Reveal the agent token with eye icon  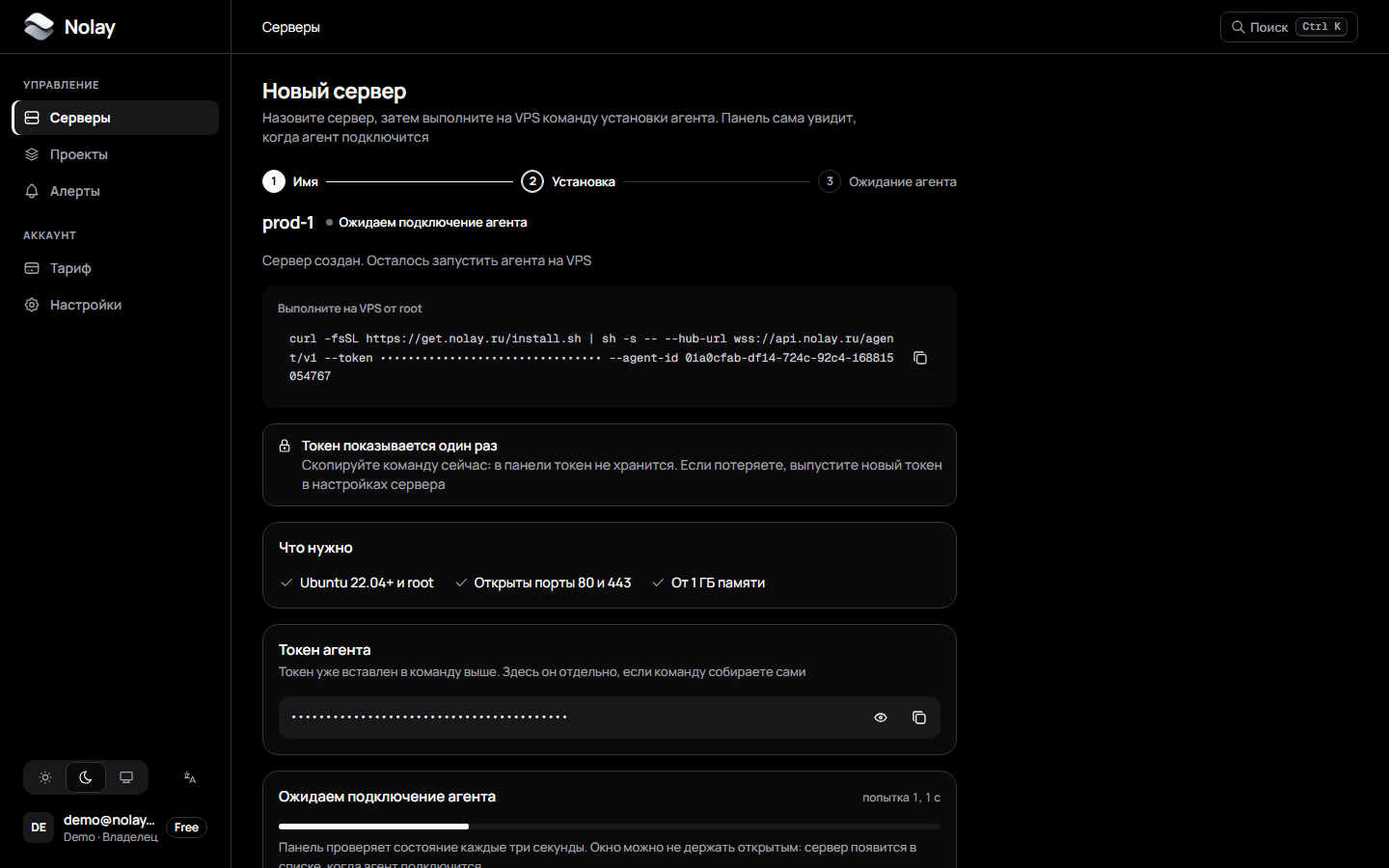point(881,718)
